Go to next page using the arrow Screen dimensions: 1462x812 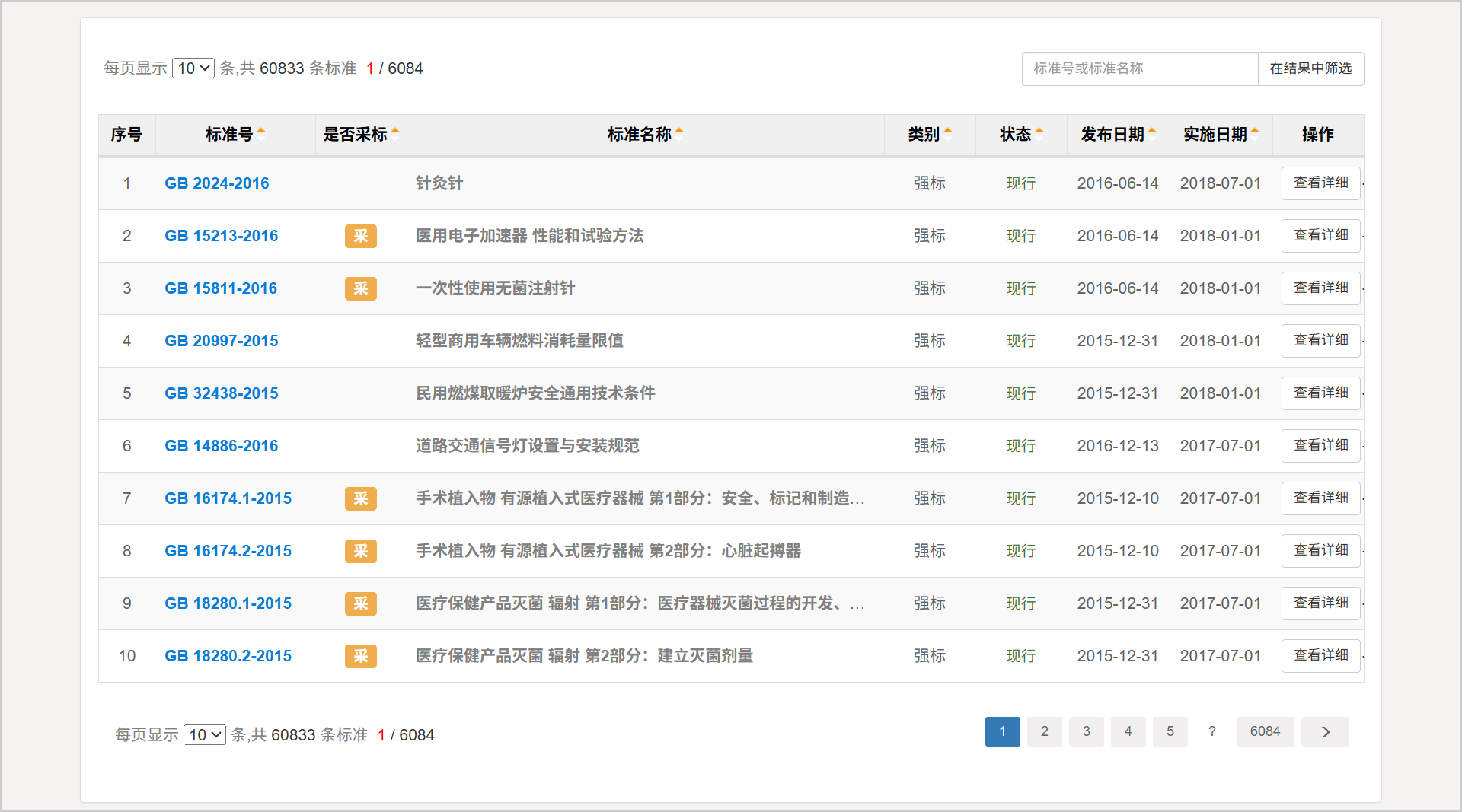pyautogui.click(x=1325, y=731)
